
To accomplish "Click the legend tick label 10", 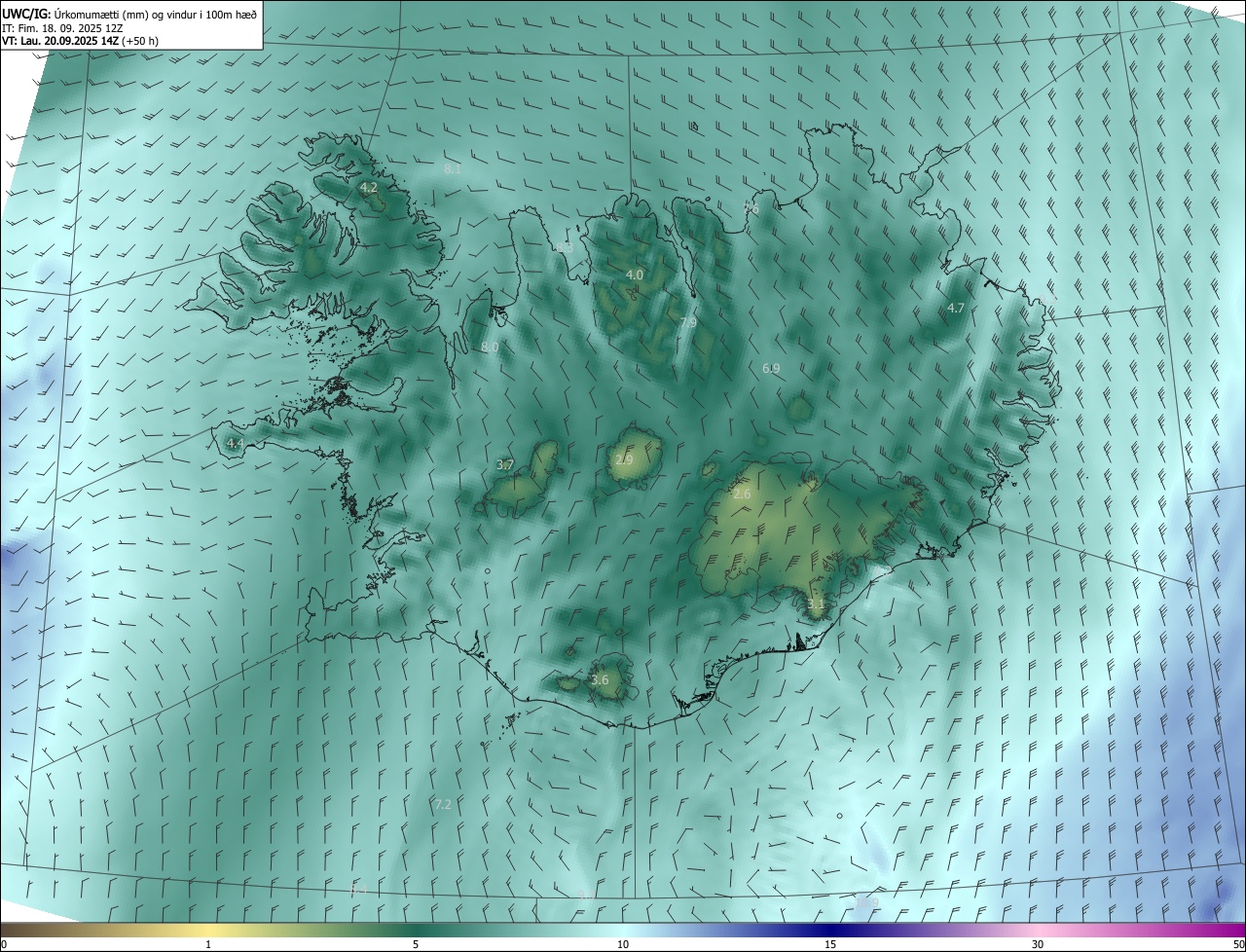I will point(623,944).
